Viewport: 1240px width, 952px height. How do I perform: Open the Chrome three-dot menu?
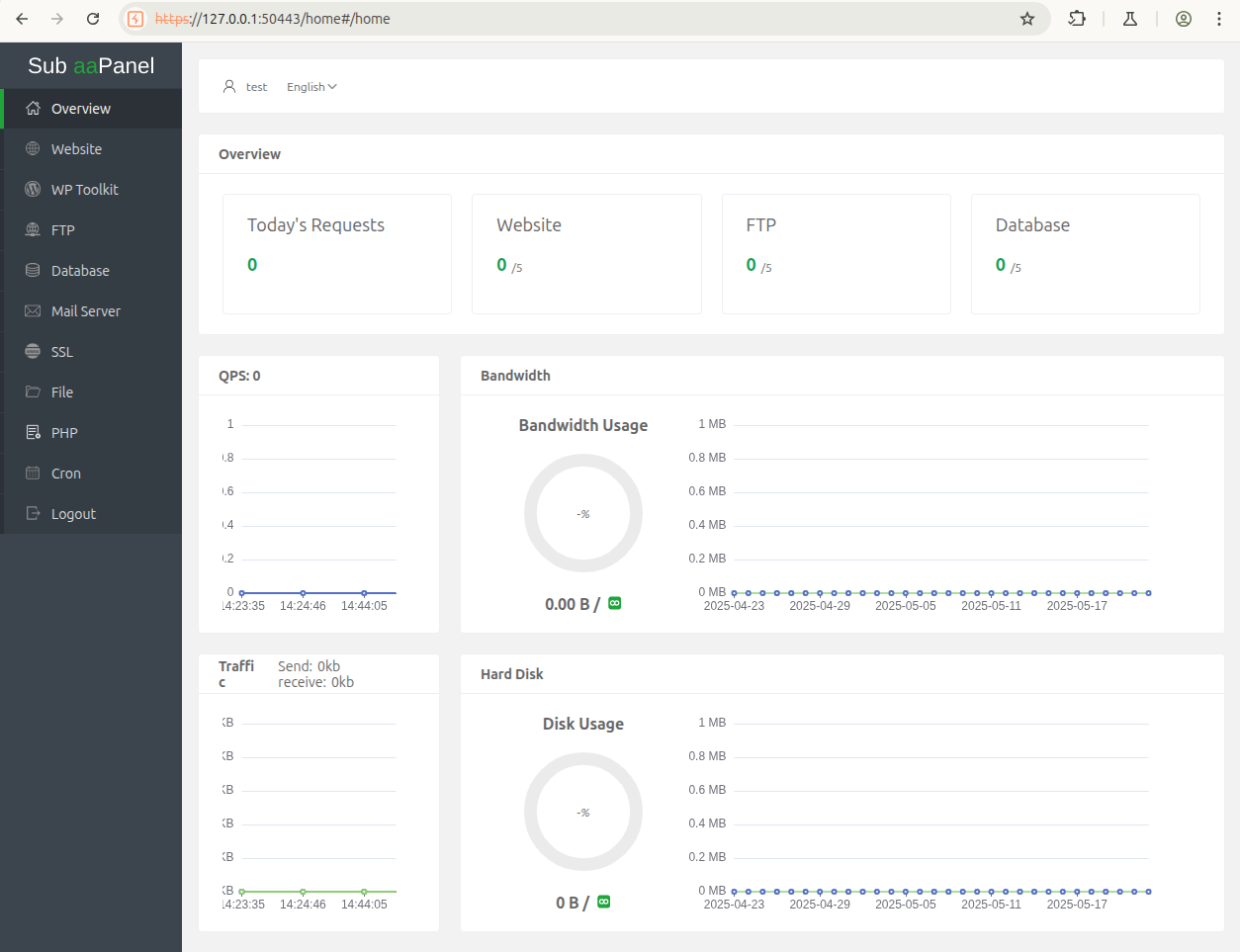(1219, 19)
